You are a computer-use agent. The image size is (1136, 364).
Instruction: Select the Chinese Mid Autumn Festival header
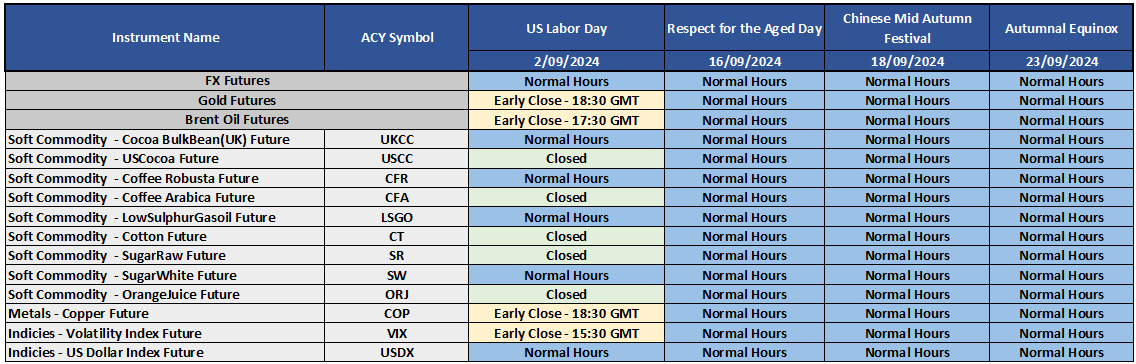pos(907,28)
